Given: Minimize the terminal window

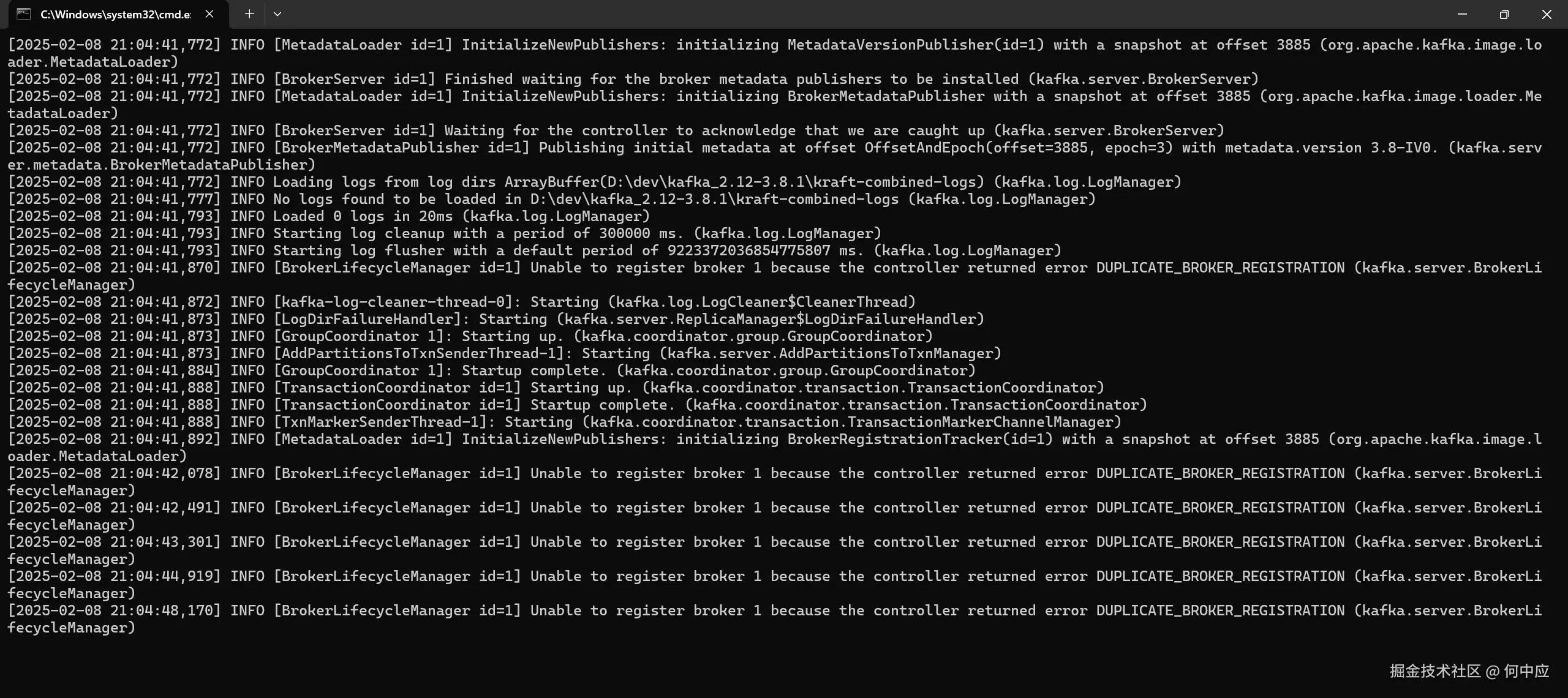Looking at the screenshot, I should (1462, 14).
